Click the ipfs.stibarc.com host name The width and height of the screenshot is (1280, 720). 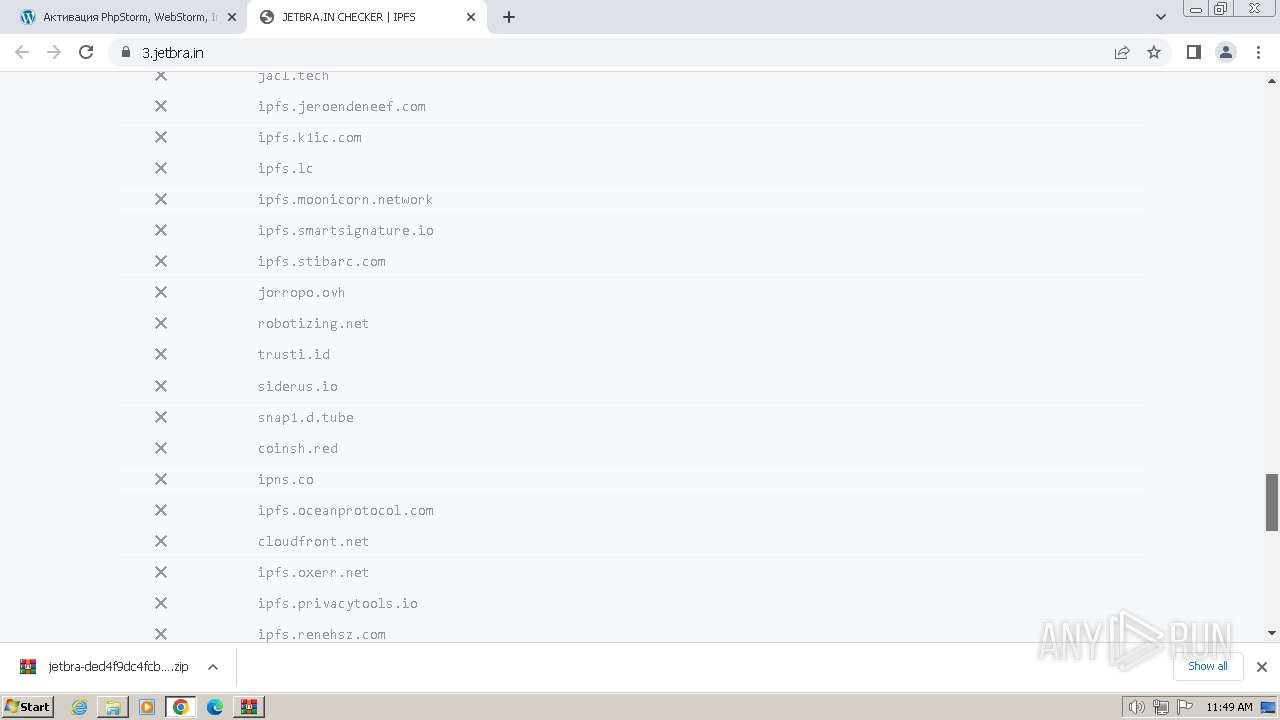coord(321,261)
